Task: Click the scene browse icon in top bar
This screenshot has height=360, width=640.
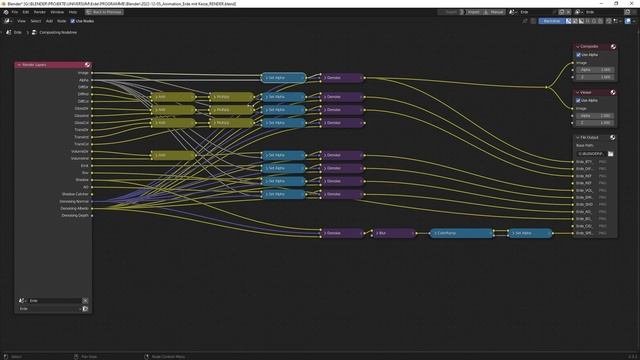Action: coord(513,12)
